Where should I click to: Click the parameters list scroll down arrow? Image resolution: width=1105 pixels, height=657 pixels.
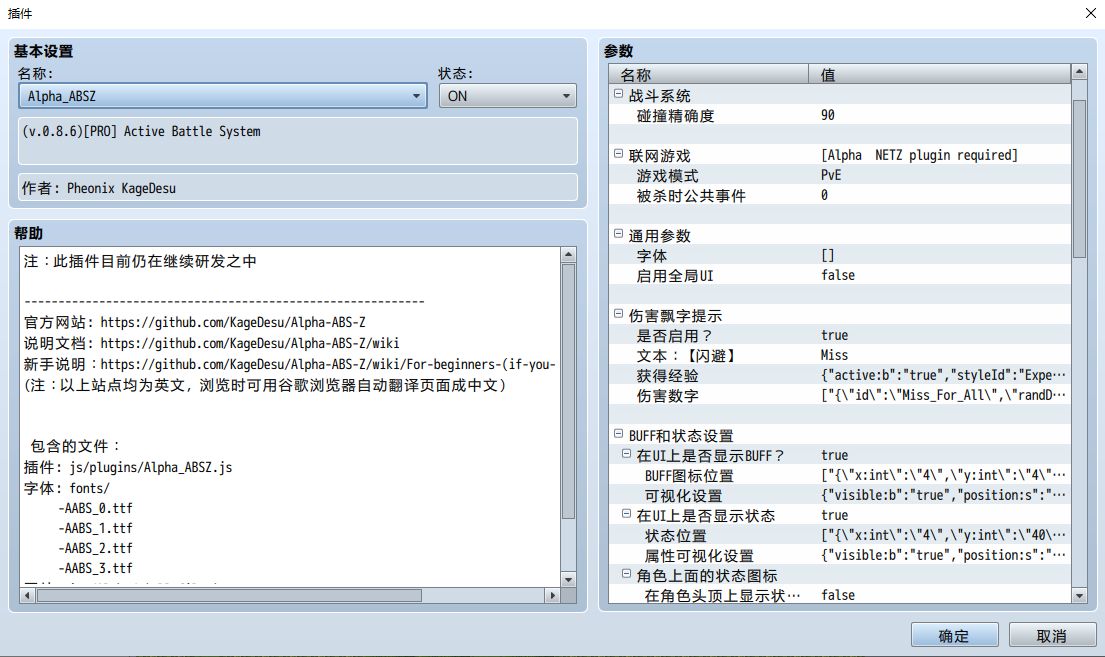point(1079,596)
